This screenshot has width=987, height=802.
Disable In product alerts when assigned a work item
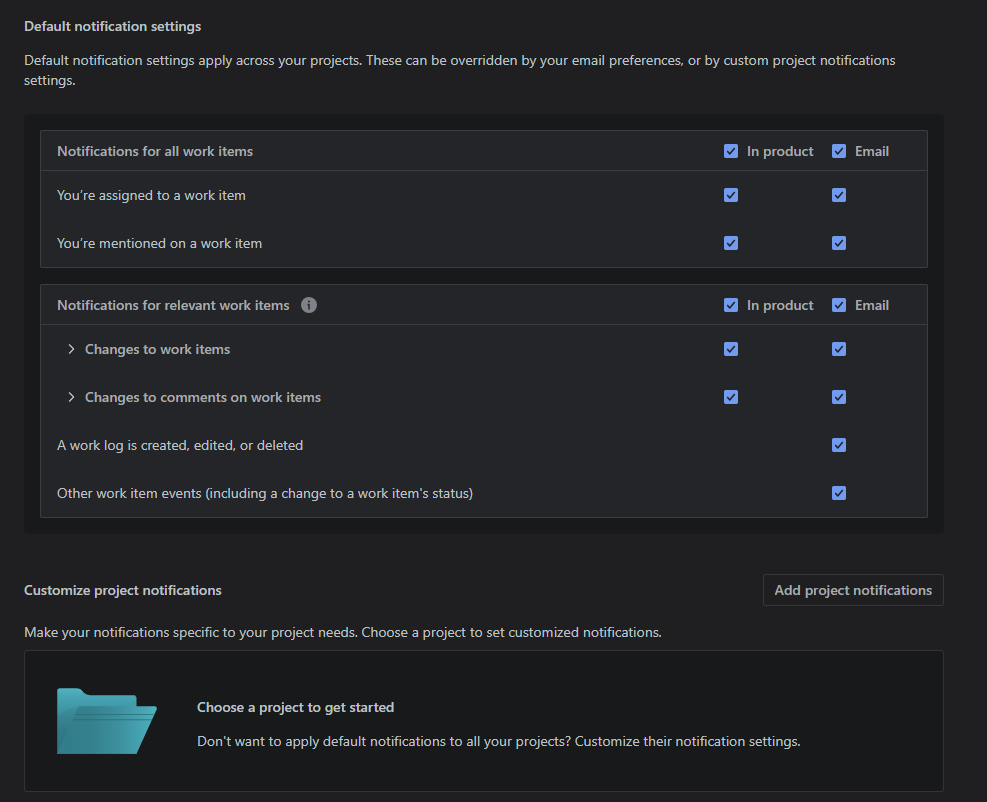click(731, 195)
